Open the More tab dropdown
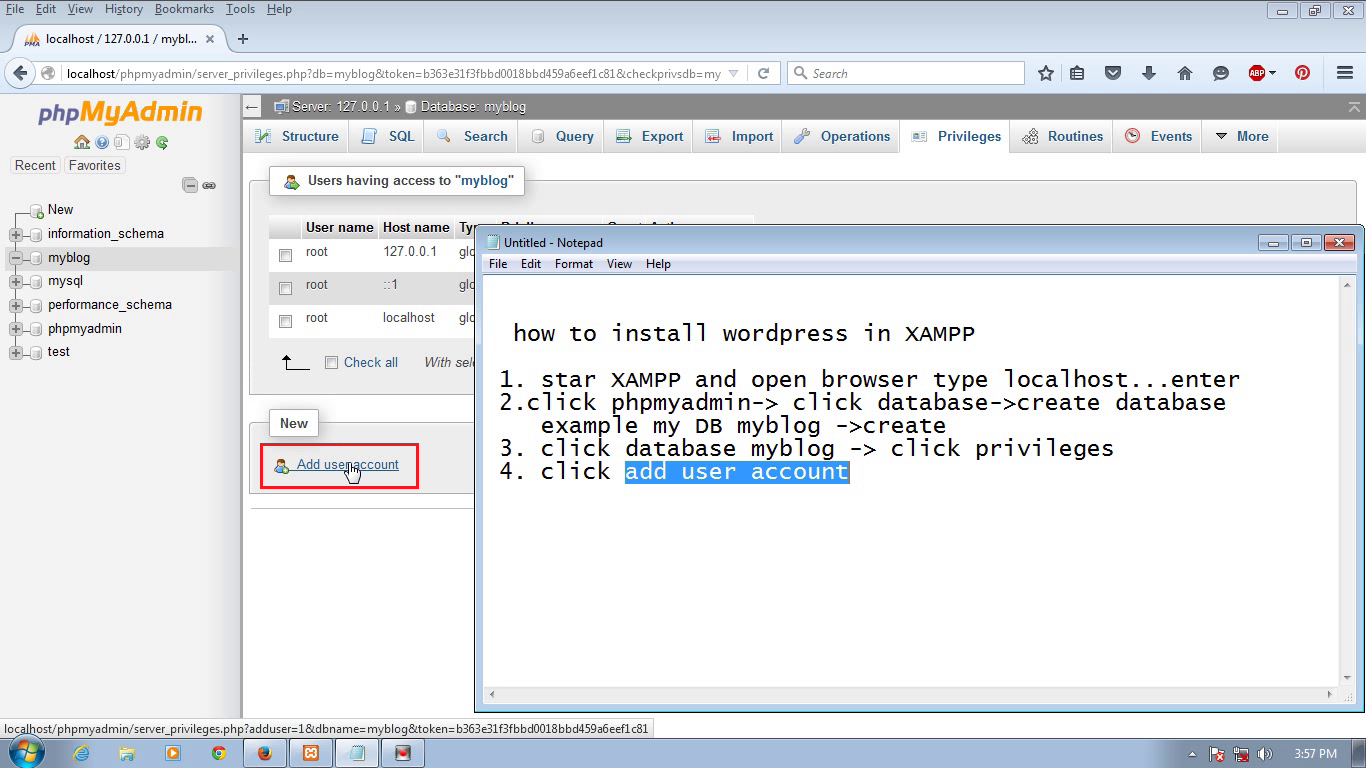Image resolution: width=1366 pixels, height=768 pixels. pyautogui.click(x=1241, y=136)
